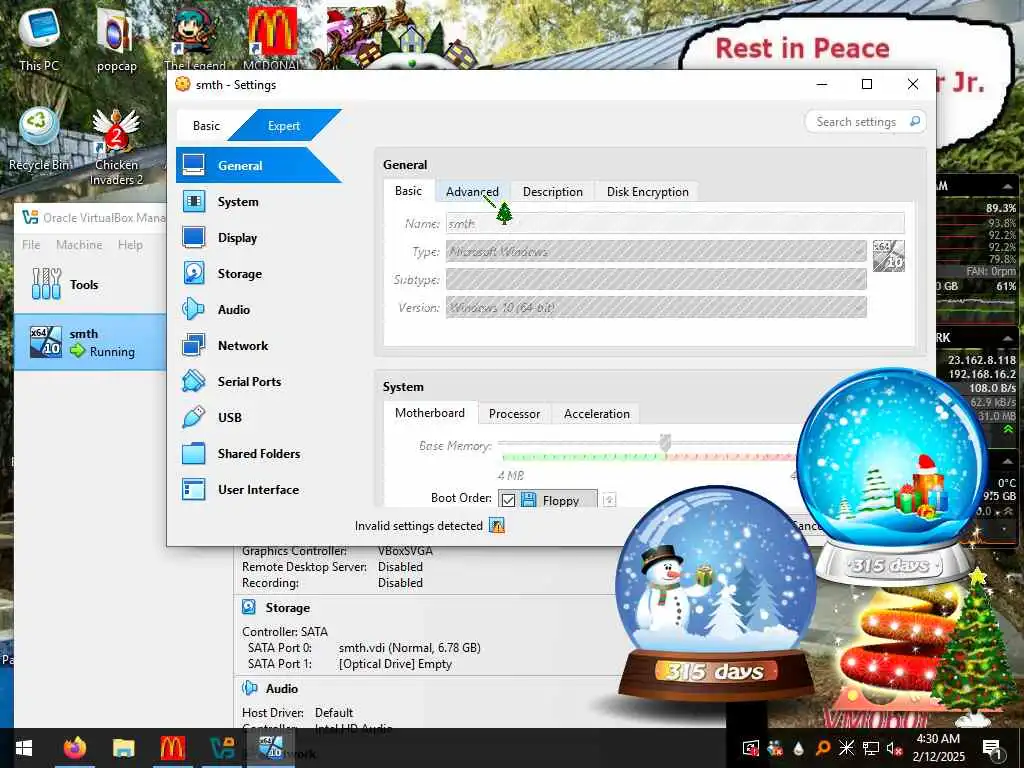Open This PC desktop icon
This screenshot has width=1024, height=768.
[x=39, y=38]
